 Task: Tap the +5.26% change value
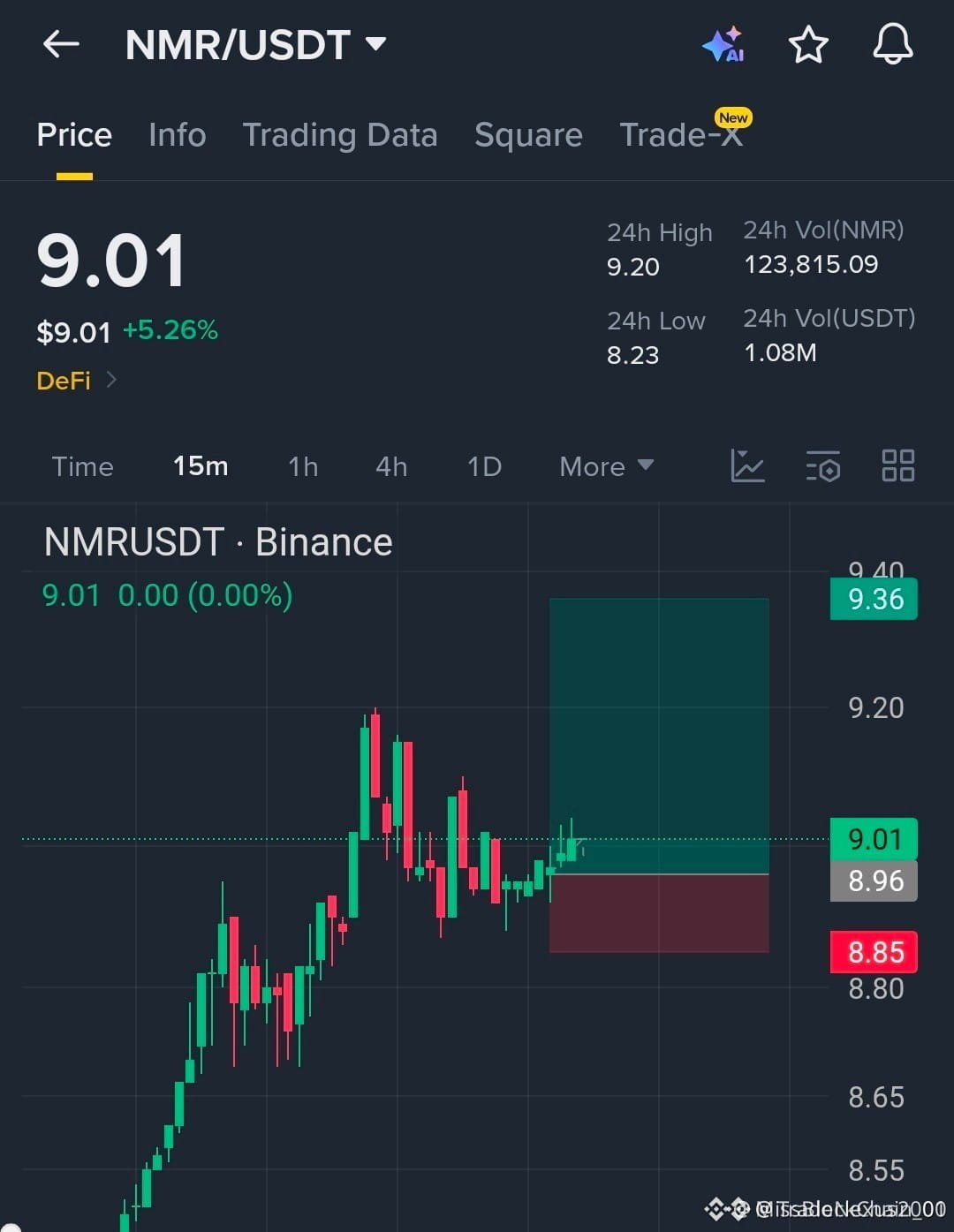tap(170, 330)
